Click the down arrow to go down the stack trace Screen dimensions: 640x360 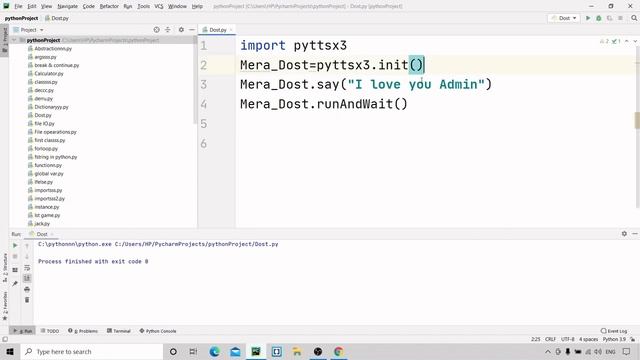coord(27,256)
